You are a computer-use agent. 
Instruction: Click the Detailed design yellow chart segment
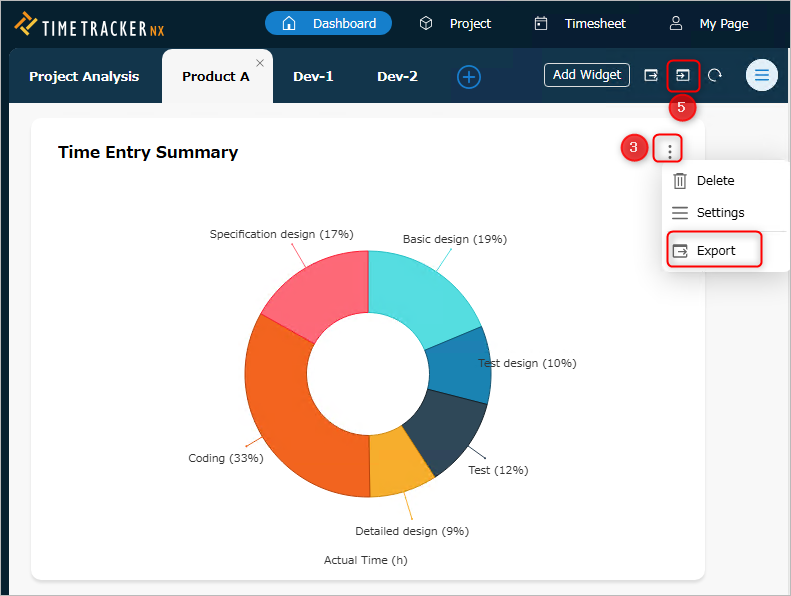point(396,464)
